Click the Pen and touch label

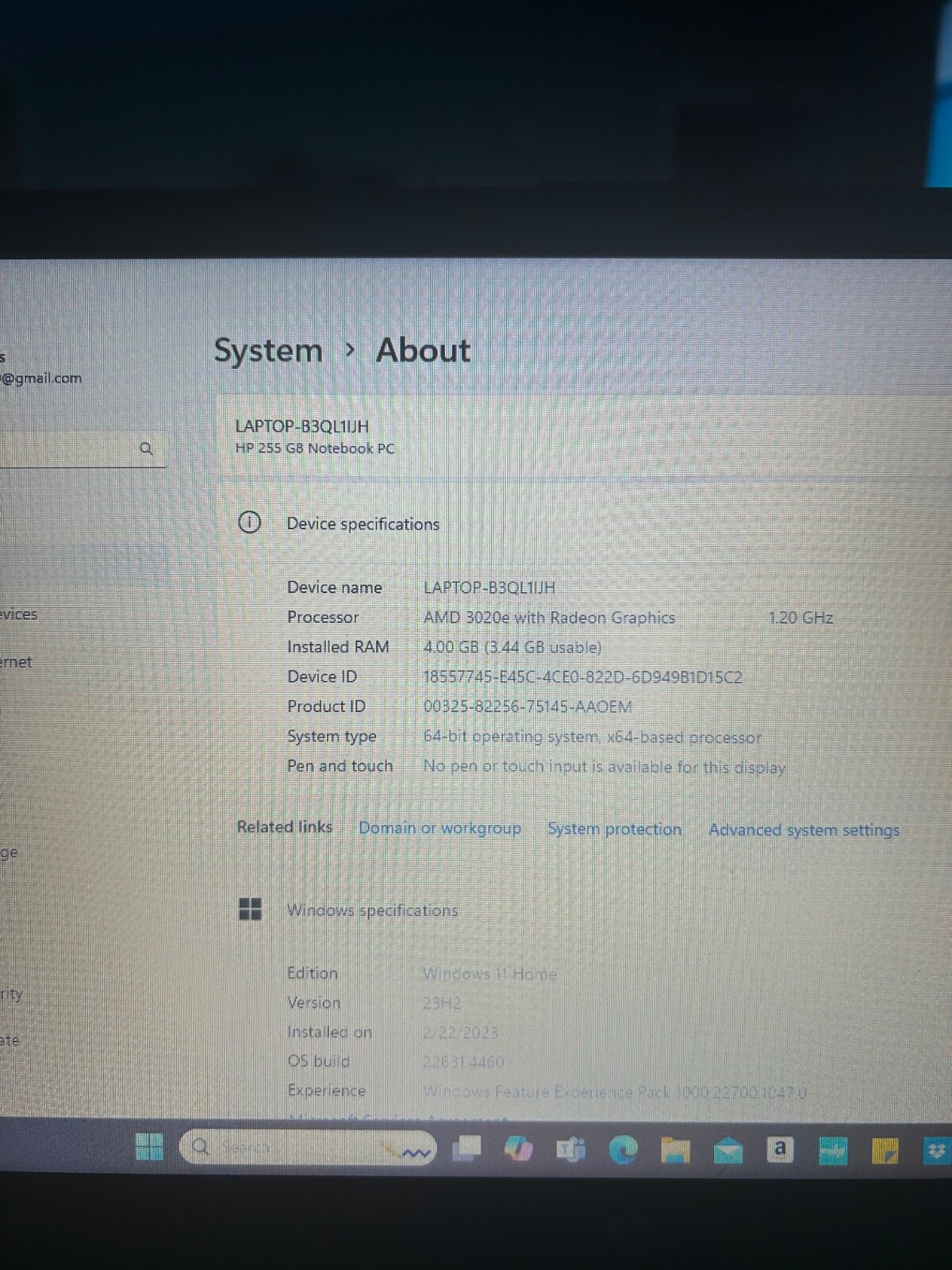coord(340,766)
